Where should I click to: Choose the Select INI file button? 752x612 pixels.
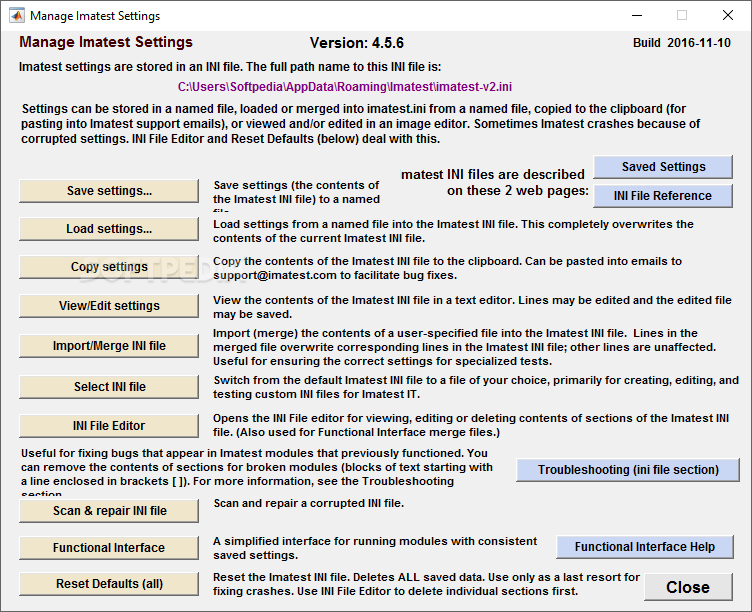tap(109, 387)
